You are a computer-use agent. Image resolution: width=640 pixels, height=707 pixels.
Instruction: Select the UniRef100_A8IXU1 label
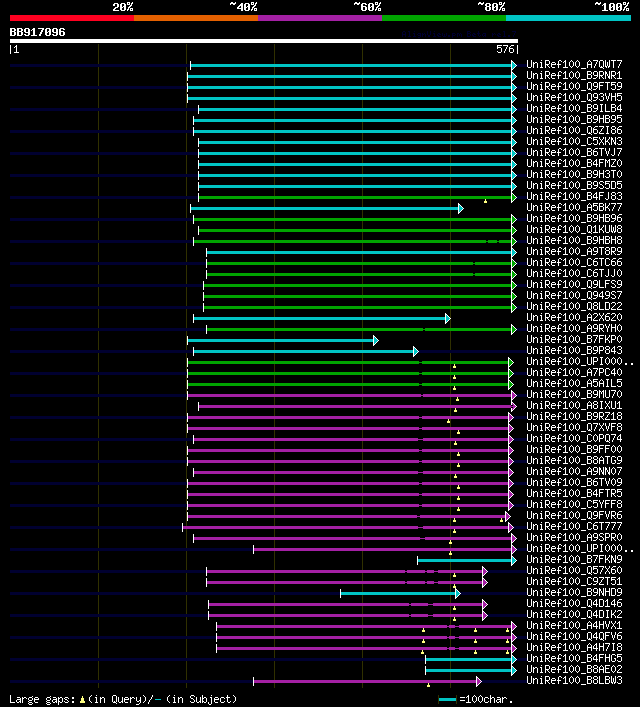[574, 405]
